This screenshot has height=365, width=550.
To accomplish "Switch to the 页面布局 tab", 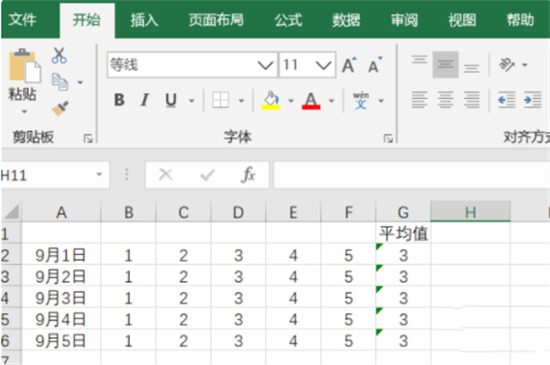I will coord(216,20).
